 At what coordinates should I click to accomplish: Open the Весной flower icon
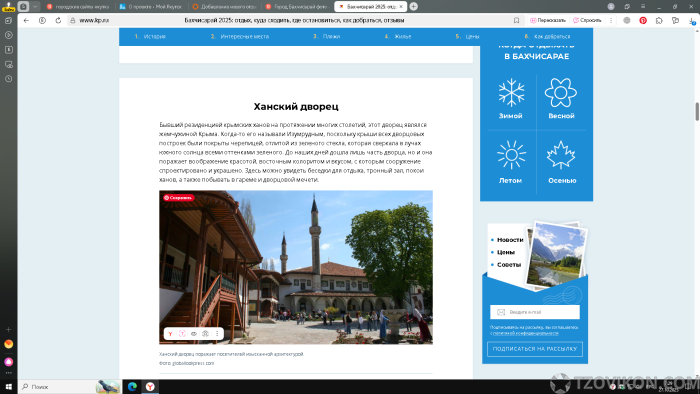point(561,93)
